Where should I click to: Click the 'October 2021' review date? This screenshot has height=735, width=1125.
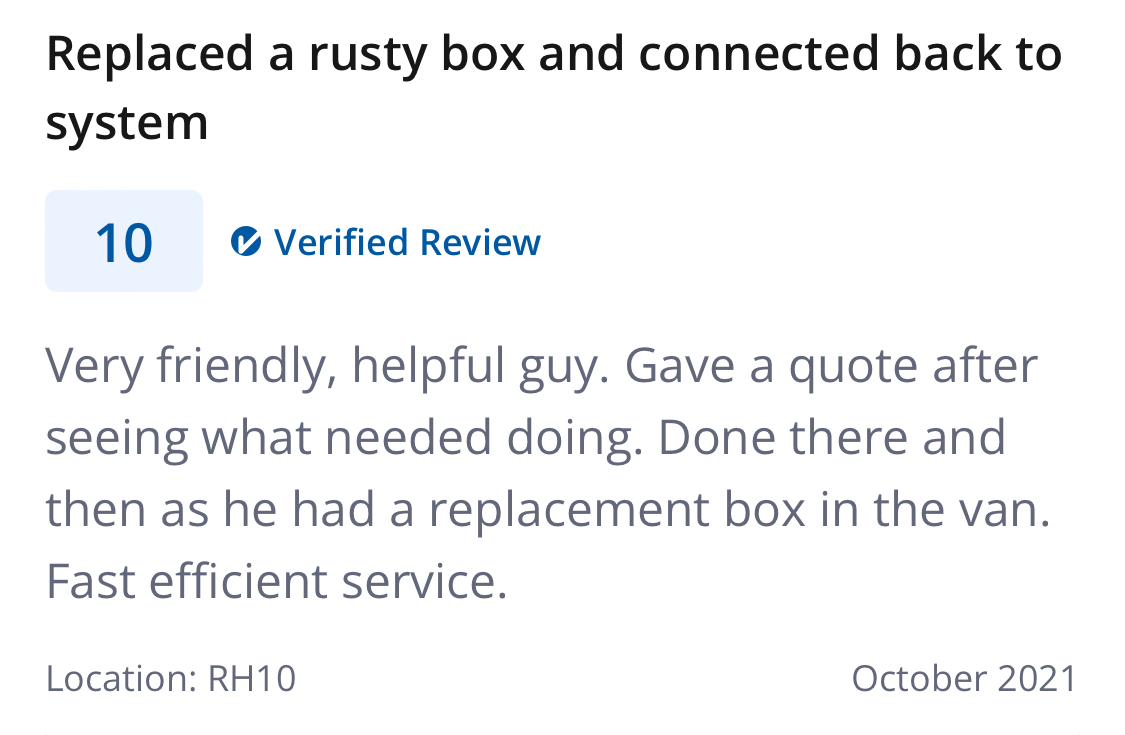click(x=964, y=678)
